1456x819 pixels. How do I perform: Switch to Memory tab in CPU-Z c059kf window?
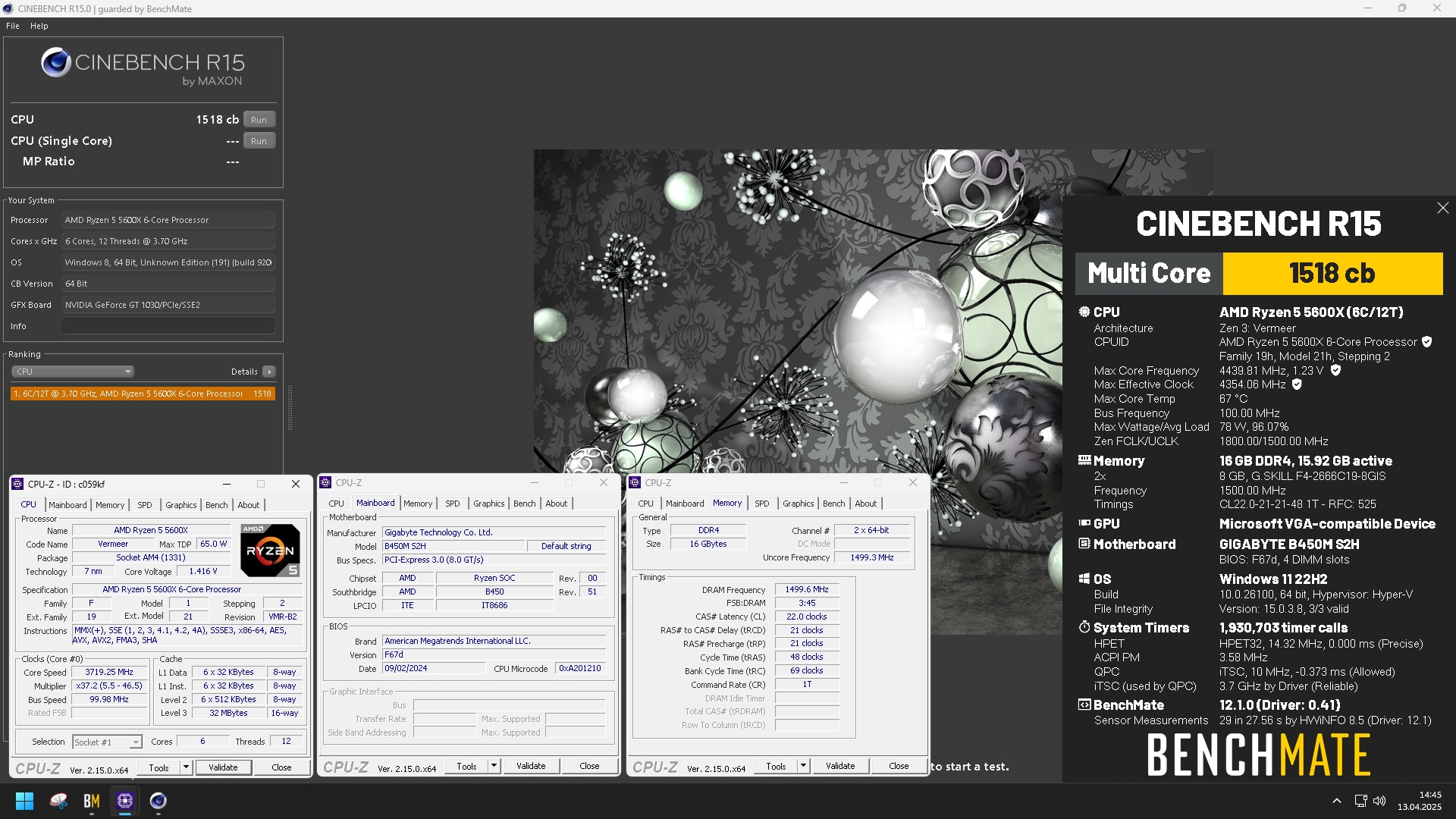pos(110,505)
